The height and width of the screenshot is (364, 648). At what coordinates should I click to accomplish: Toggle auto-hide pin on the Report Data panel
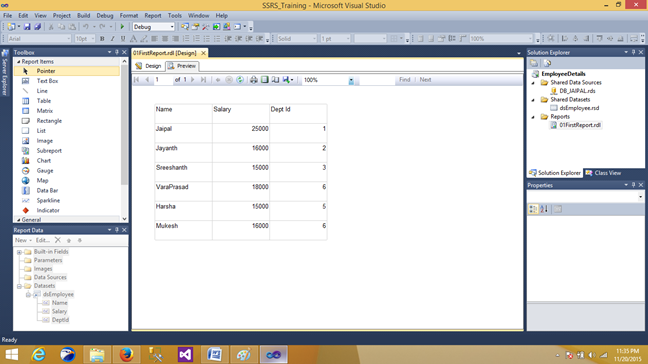[117, 230]
